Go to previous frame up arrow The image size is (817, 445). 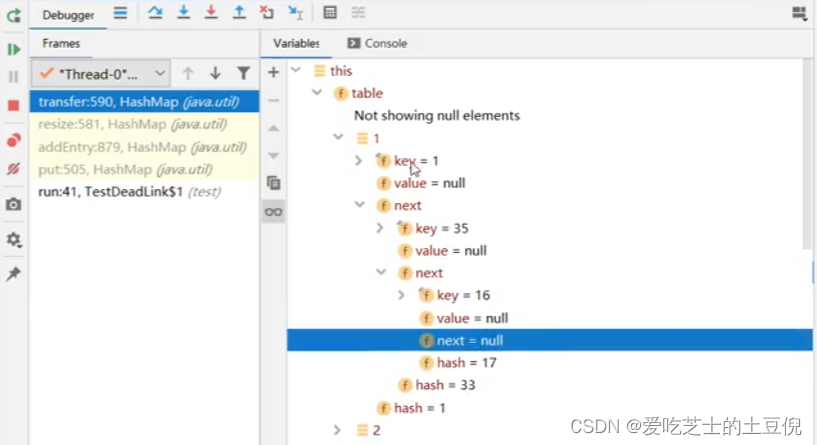click(x=188, y=73)
